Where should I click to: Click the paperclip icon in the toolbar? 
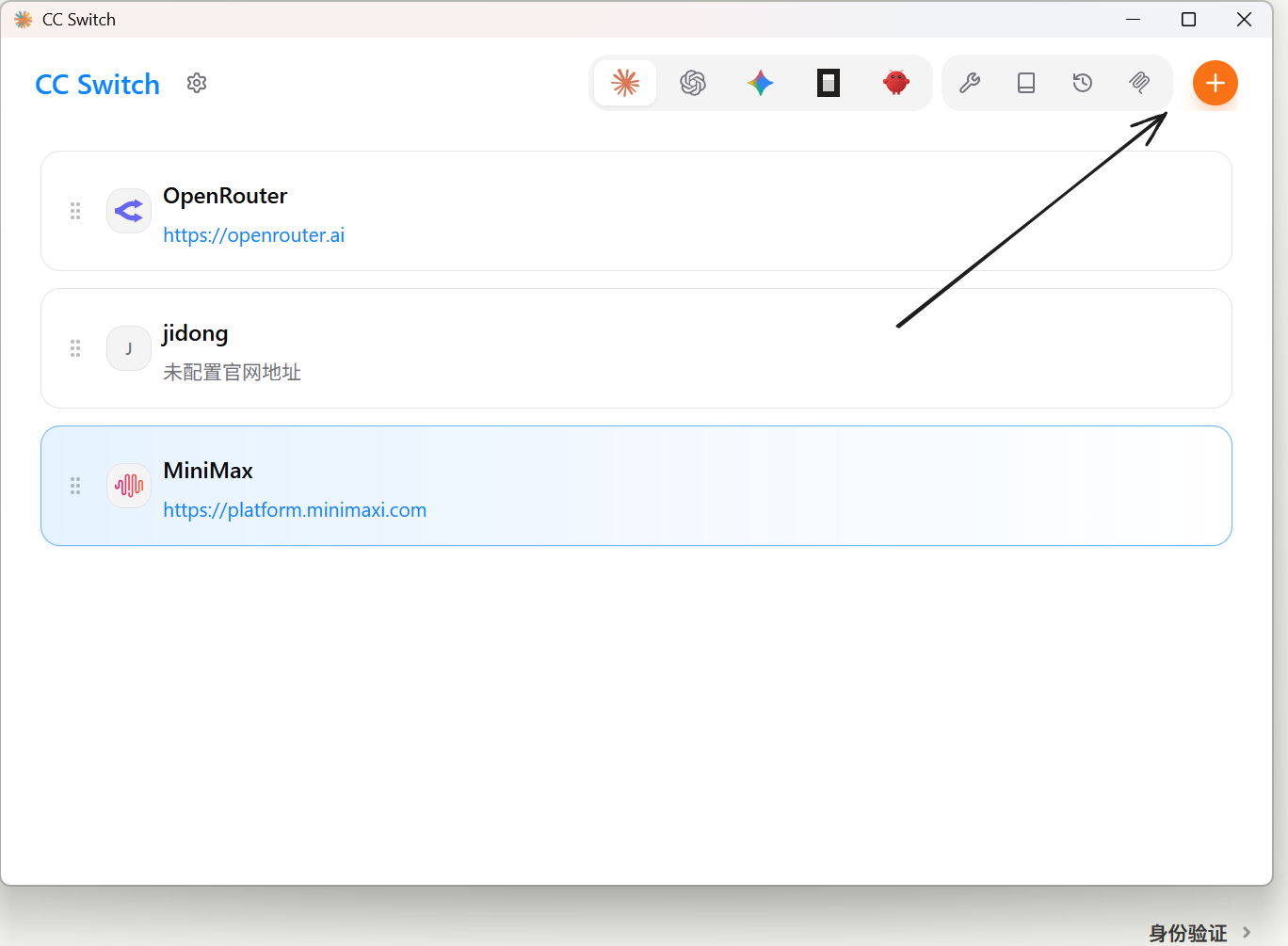pos(1139,83)
